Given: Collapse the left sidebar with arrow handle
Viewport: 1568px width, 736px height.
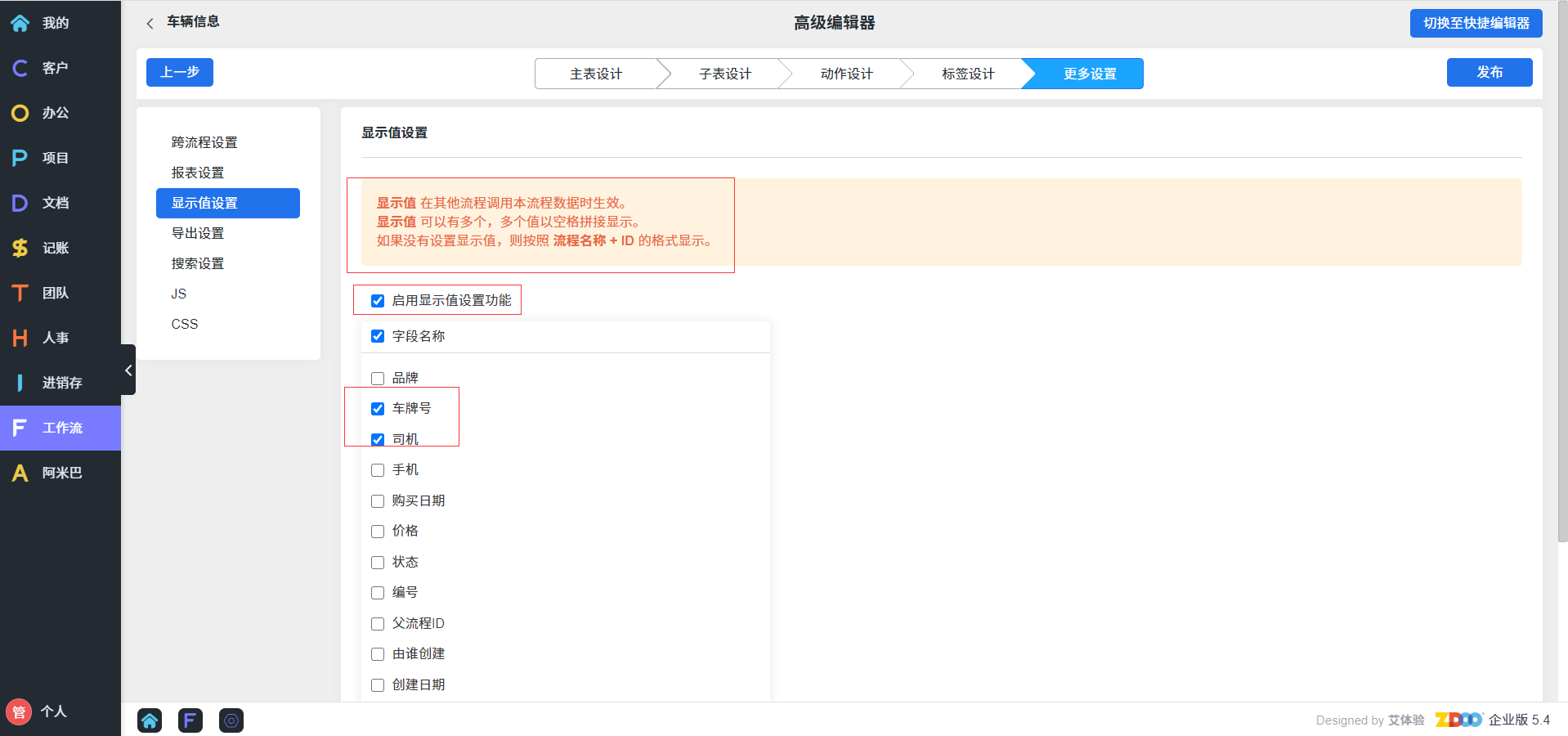Looking at the screenshot, I should coord(128,370).
